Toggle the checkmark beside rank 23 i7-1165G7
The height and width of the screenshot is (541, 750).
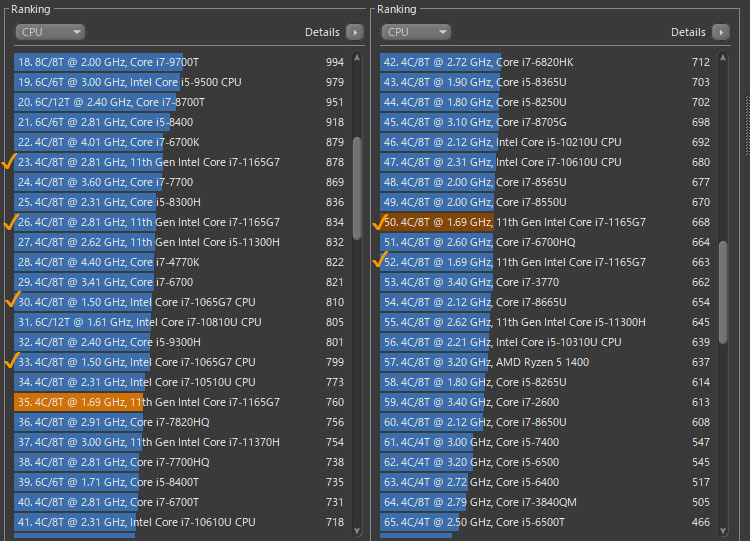pyautogui.click(x=9, y=161)
